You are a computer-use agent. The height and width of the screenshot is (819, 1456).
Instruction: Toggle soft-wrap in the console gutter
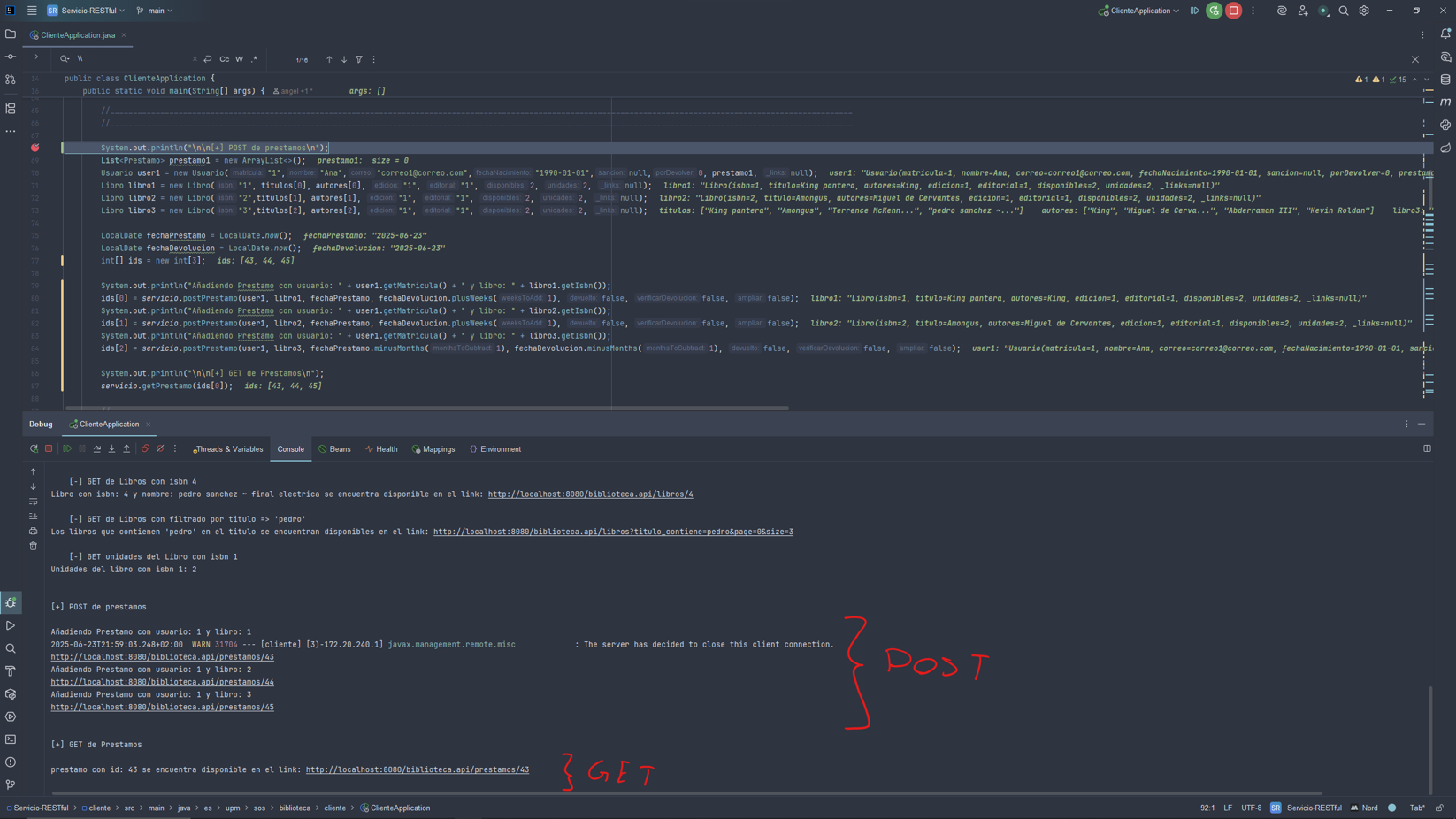point(34,501)
